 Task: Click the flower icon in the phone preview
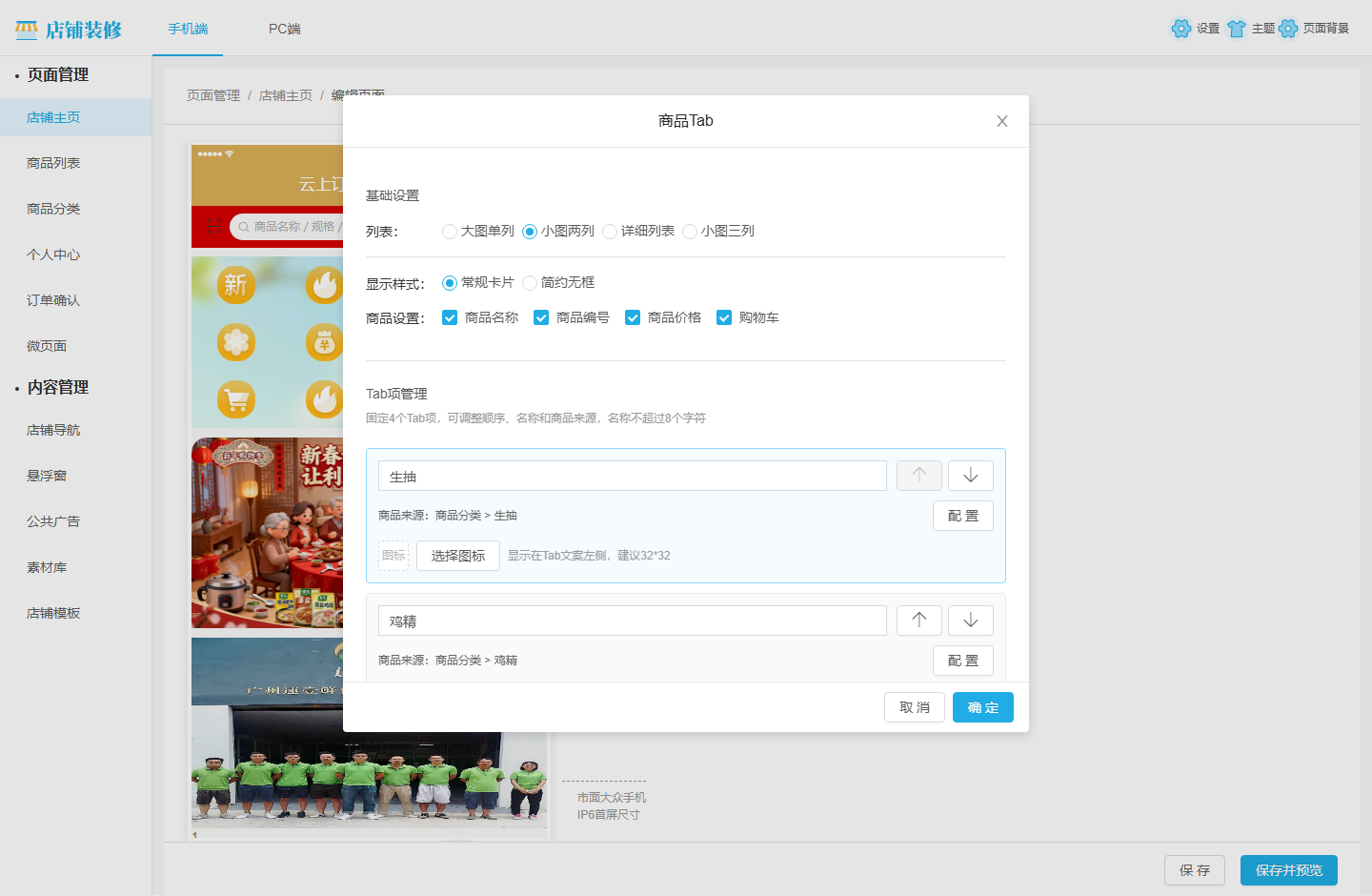[236, 342]
